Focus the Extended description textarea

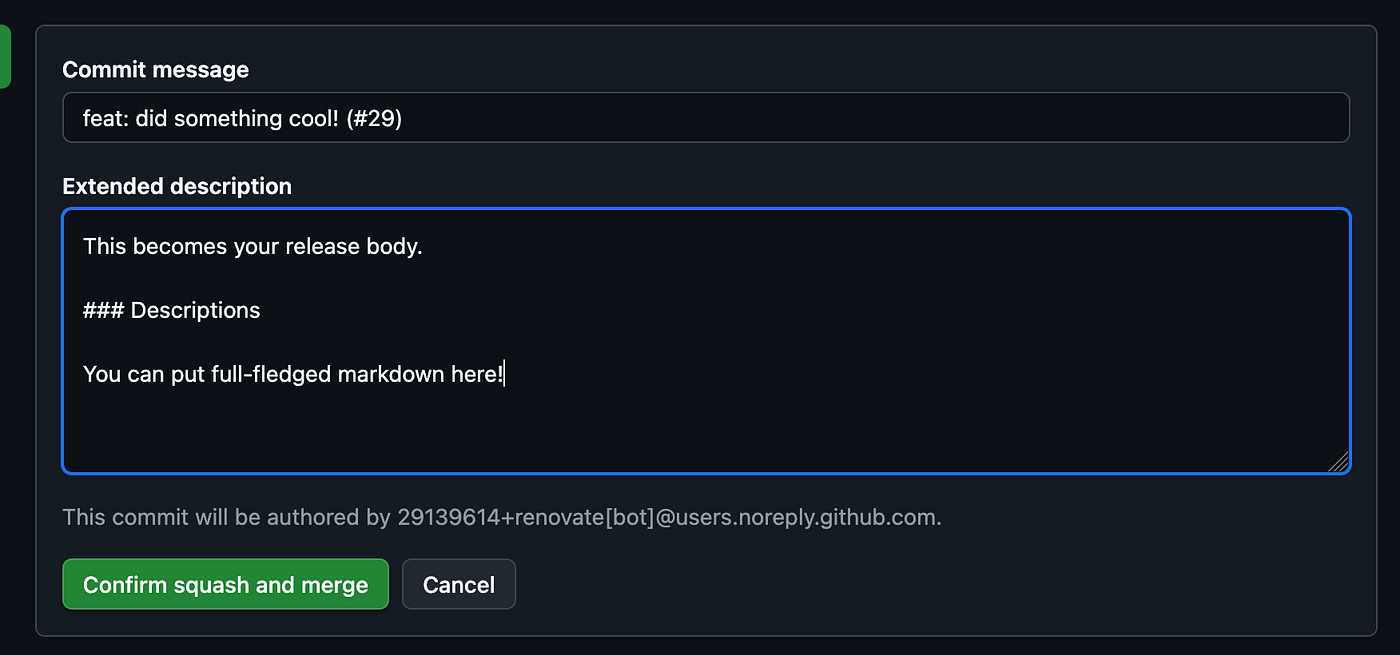tap(700, 420)
